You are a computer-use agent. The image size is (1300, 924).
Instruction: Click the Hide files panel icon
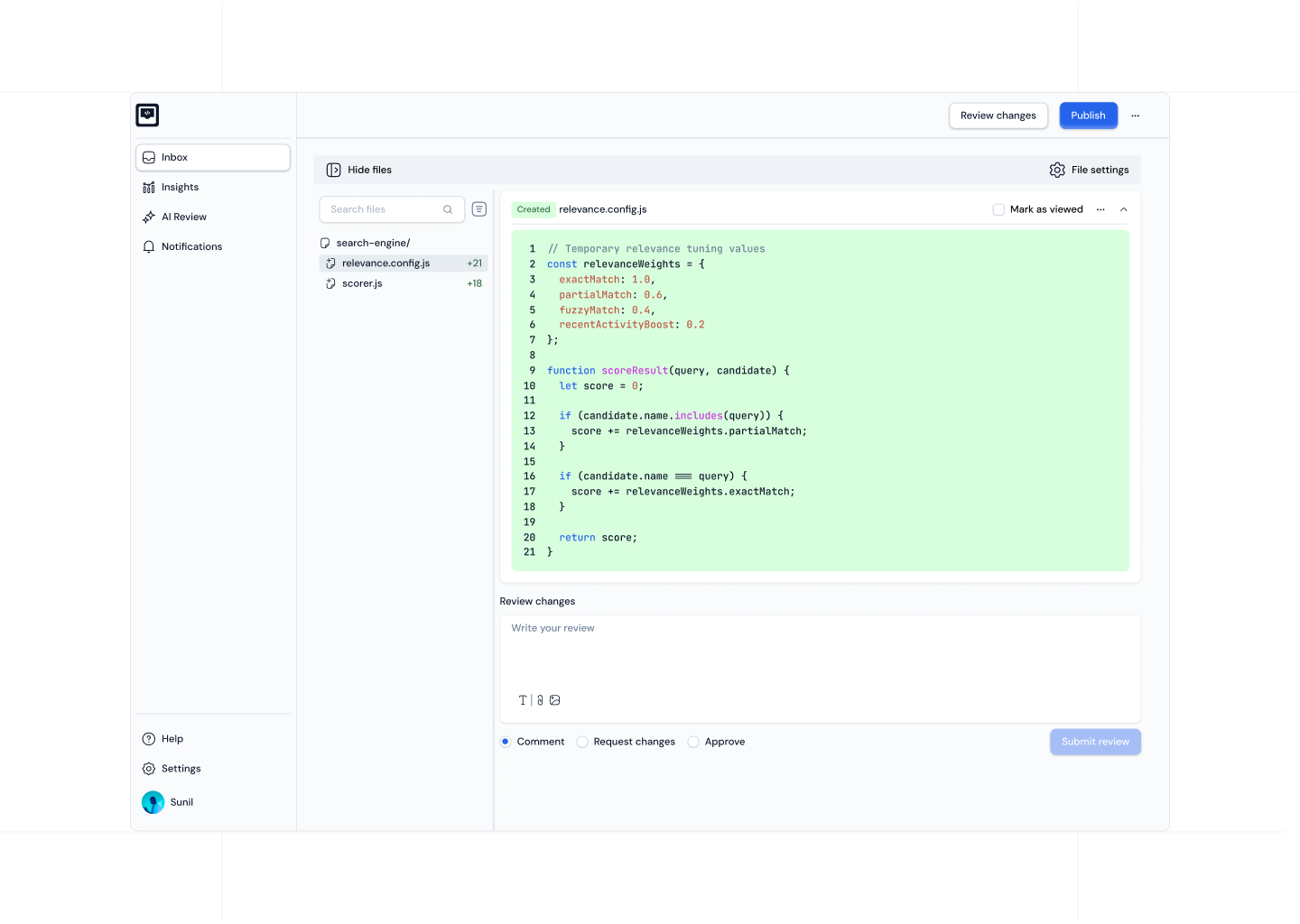(x=333, y=170)
